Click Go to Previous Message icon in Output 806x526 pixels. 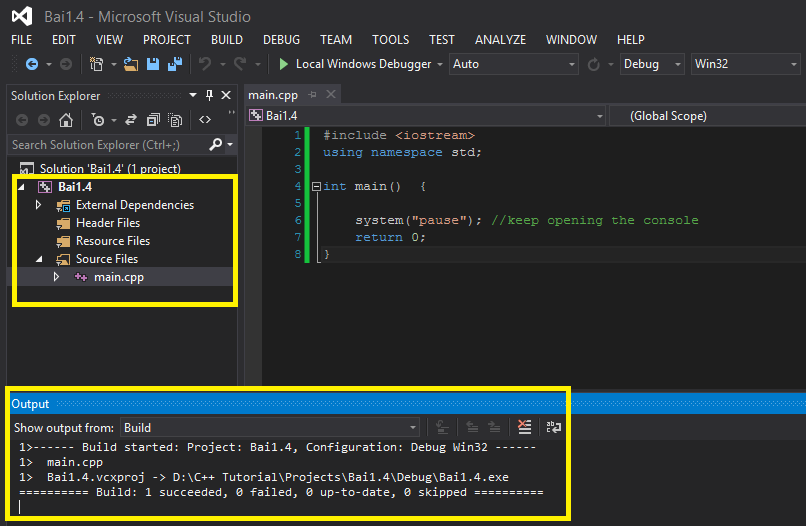472,427
